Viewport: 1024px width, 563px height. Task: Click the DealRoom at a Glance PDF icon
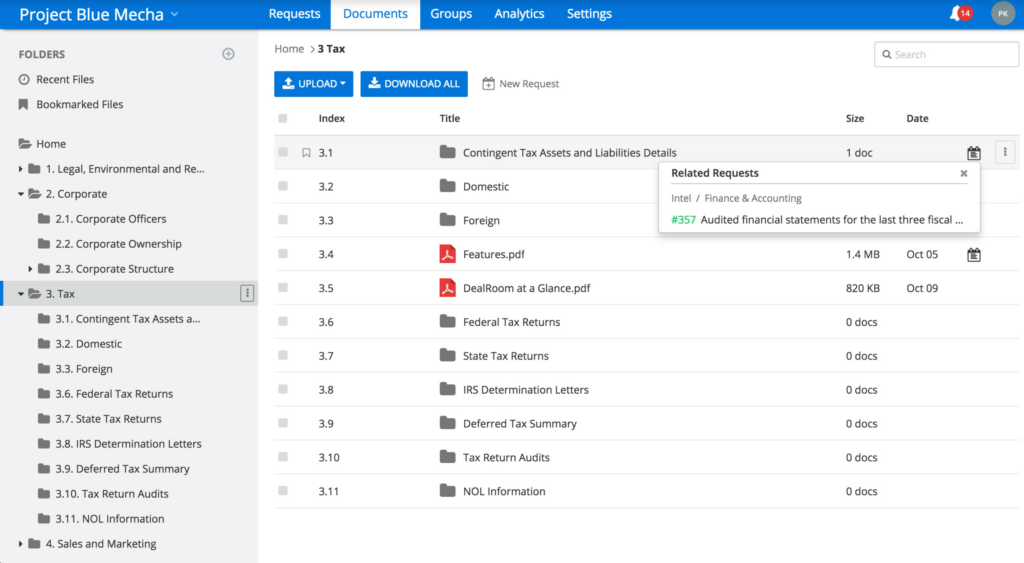pyautogui.click(x=447, y=288)
